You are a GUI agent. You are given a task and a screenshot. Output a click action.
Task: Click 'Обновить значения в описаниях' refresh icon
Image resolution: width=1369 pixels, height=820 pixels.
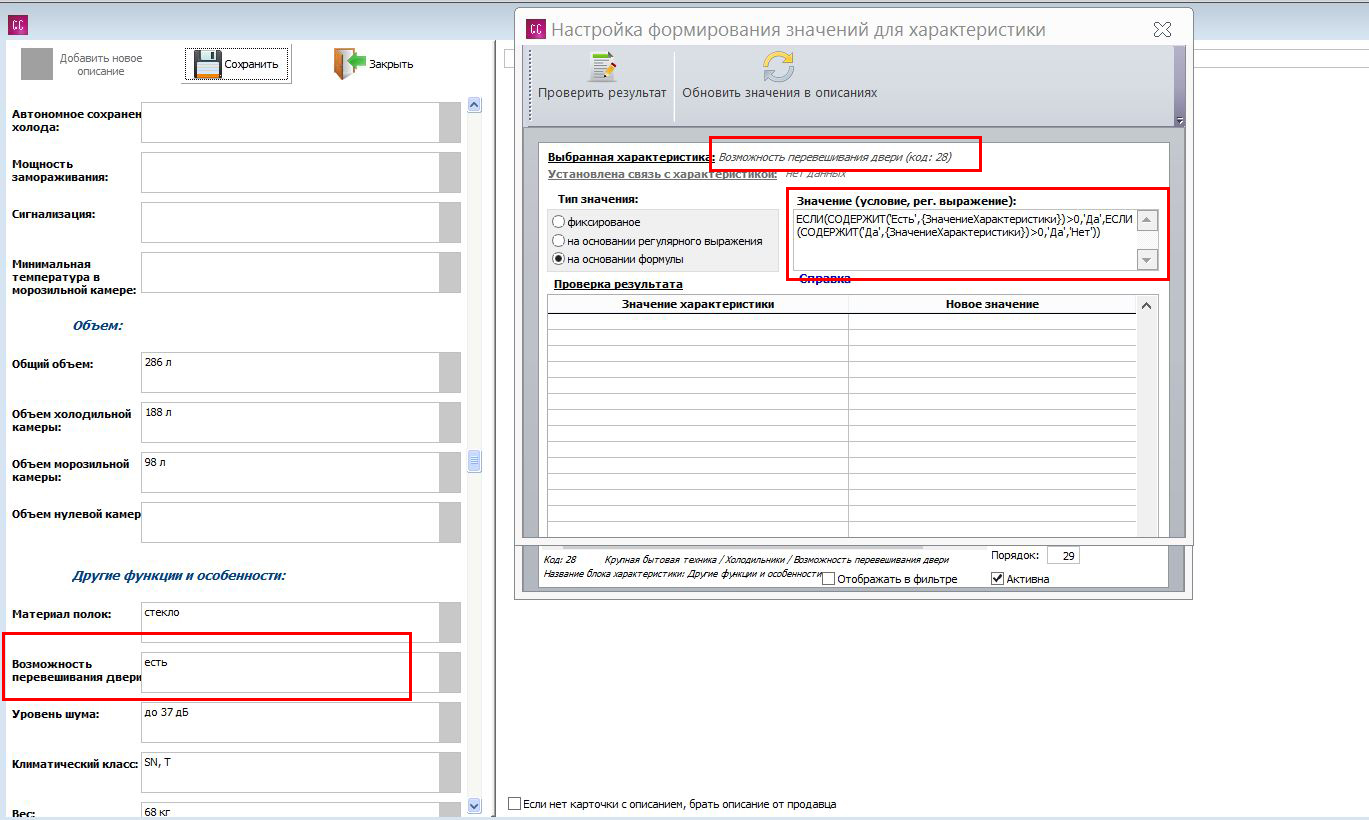click(779, 67)
